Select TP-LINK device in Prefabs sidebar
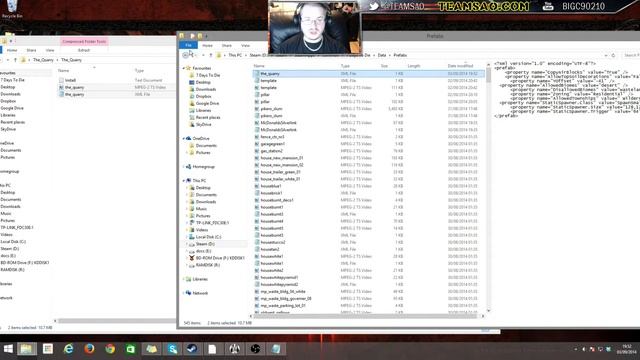Viewport: 640px width, 360px height. point(212,223)
